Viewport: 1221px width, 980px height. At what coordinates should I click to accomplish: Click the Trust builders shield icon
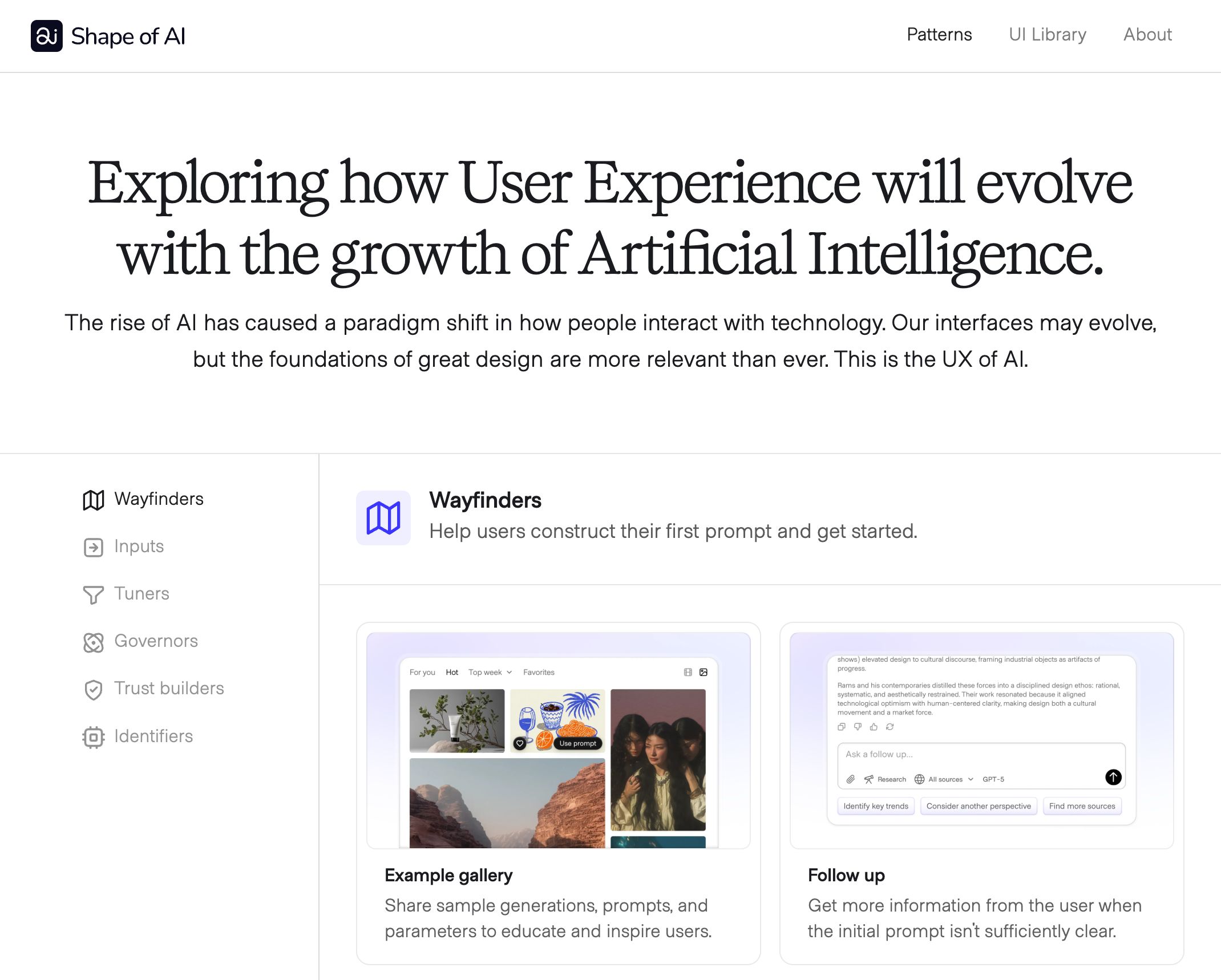(94, 690)
